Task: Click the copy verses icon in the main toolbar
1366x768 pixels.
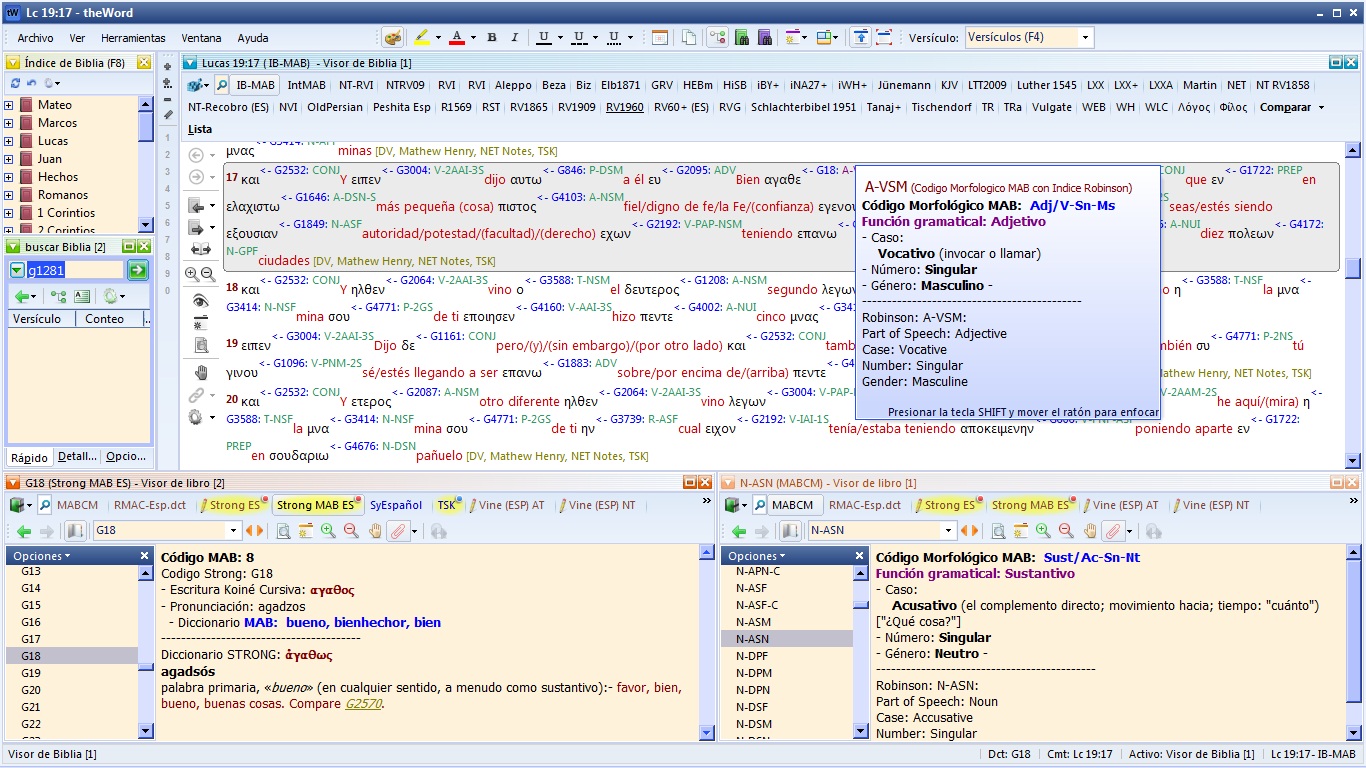Action: [689, 38]
